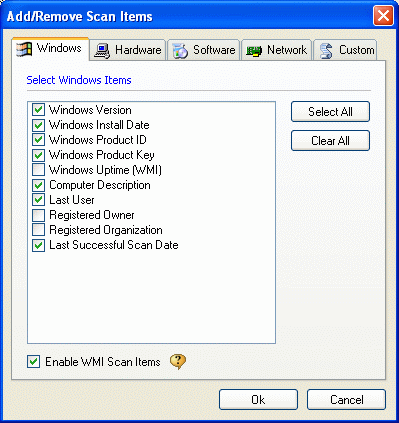Click the 'Last User' item label
The width and height of the screenshot is (399, 423).
point(72,200)
